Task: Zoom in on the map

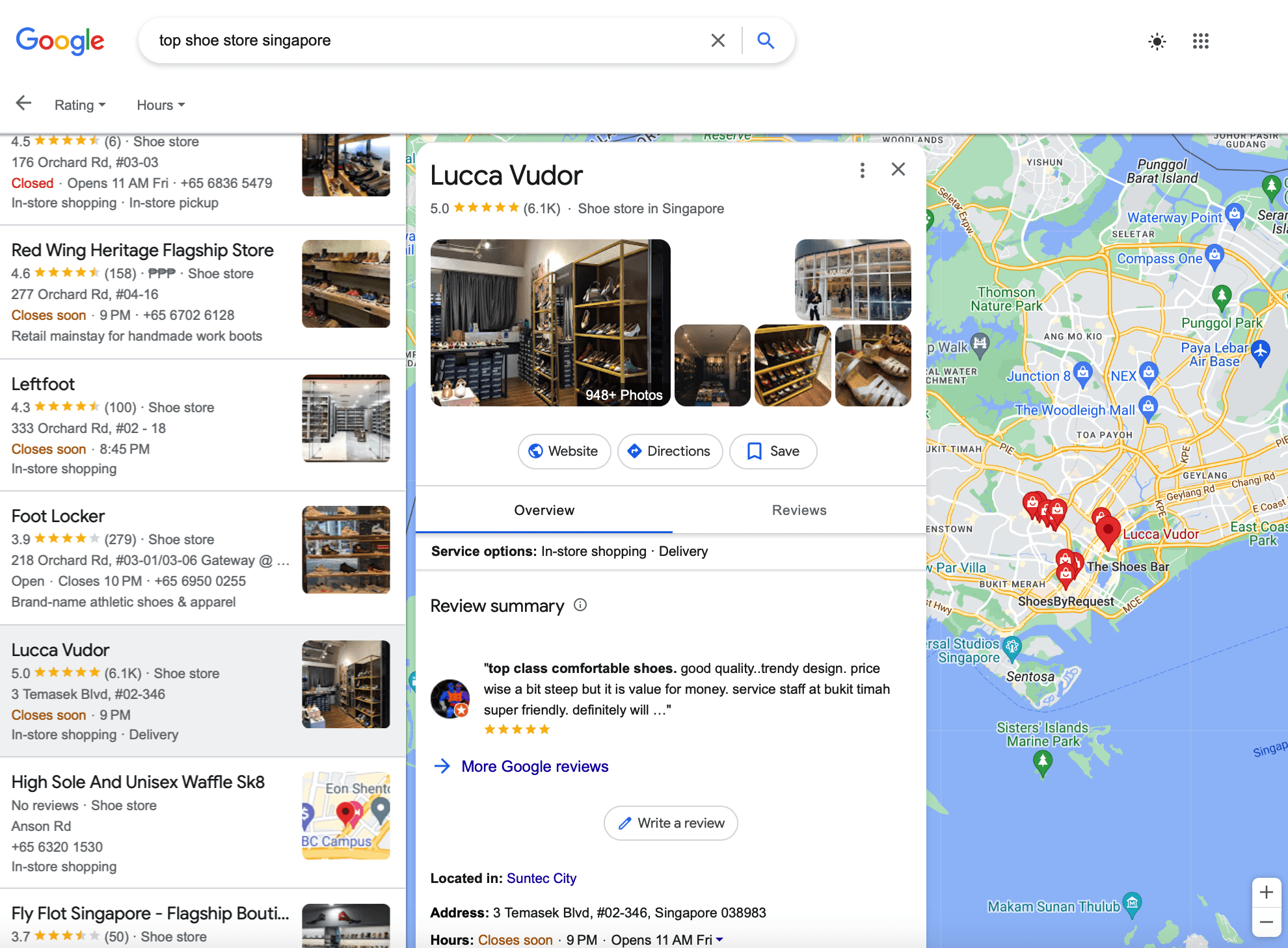Action: pyautogui.click(x=1267, y=893)
